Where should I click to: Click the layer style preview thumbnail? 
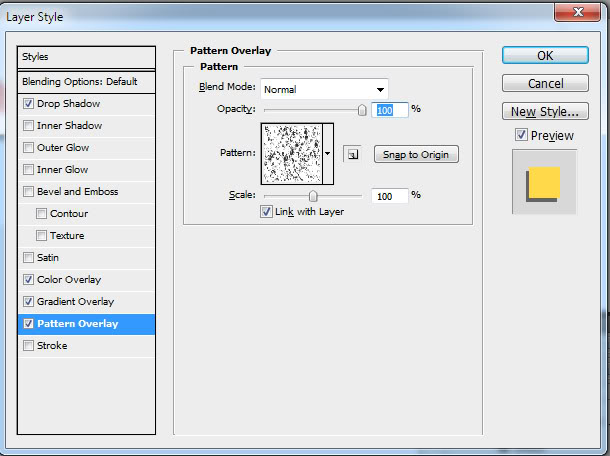coord(545,183)
